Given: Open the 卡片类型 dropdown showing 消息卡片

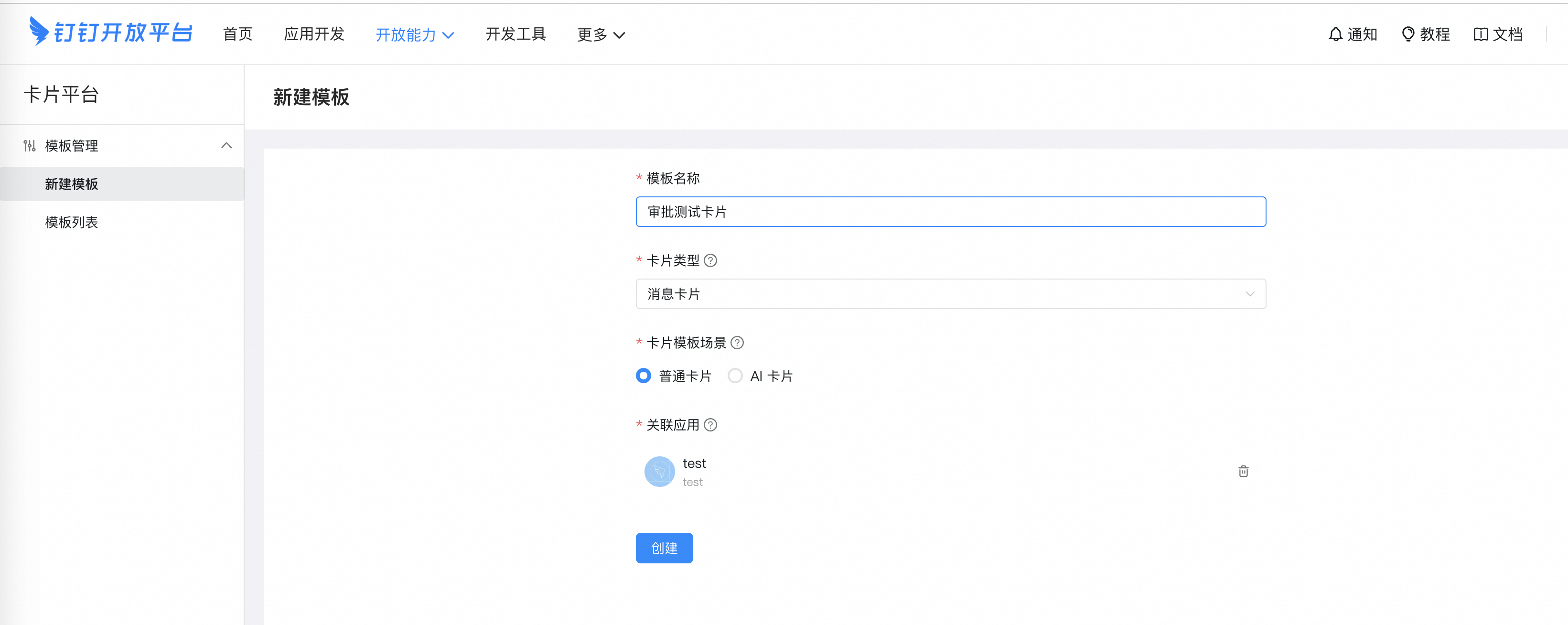Looking at the screenshot, I should [x=950, y=294].
